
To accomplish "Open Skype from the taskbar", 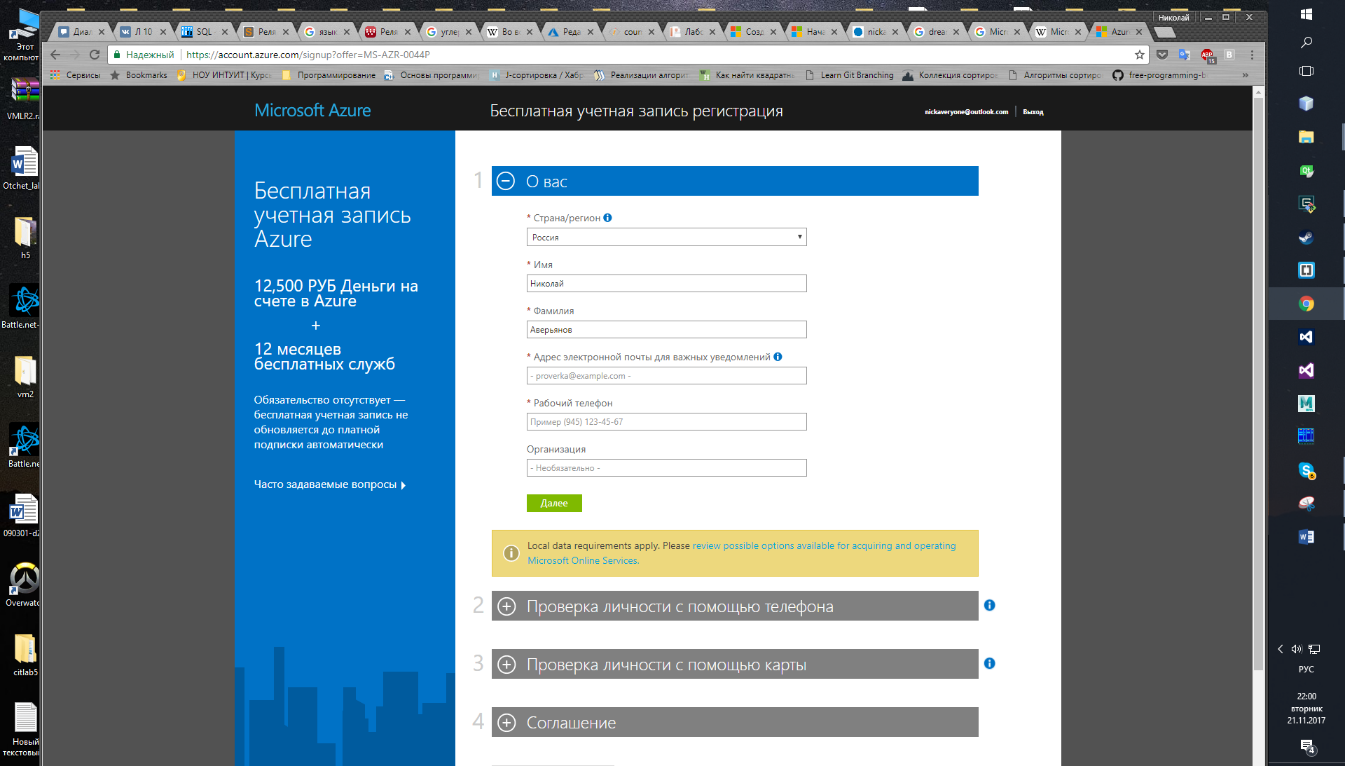I will (1306, 470).
